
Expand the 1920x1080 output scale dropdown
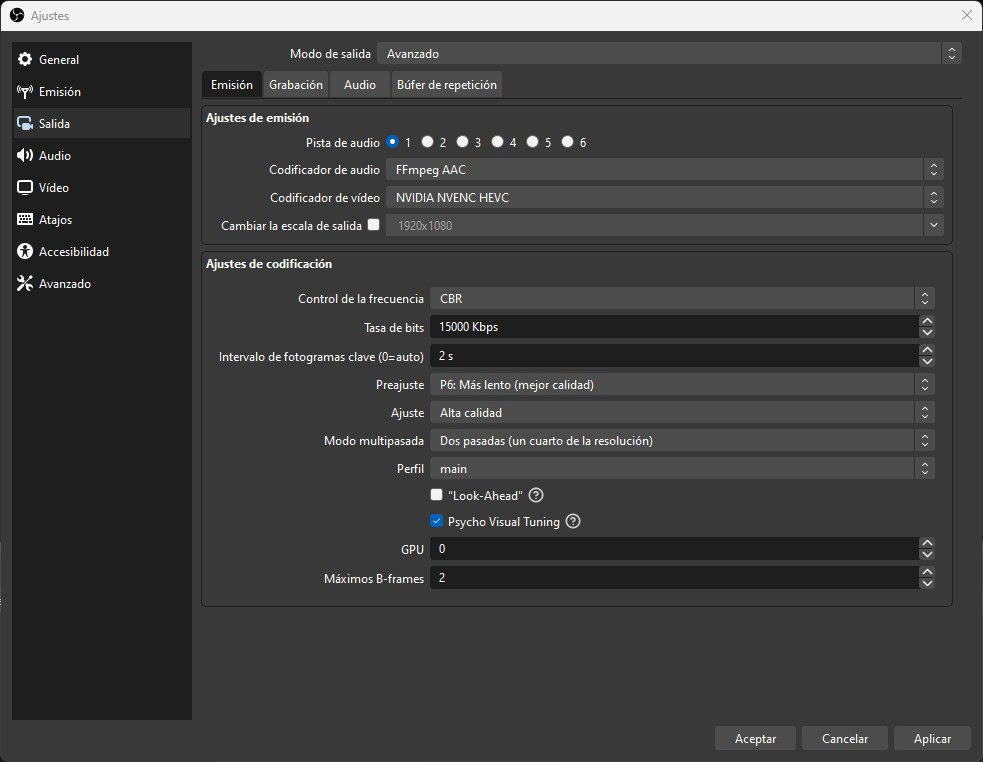[933, 225]
